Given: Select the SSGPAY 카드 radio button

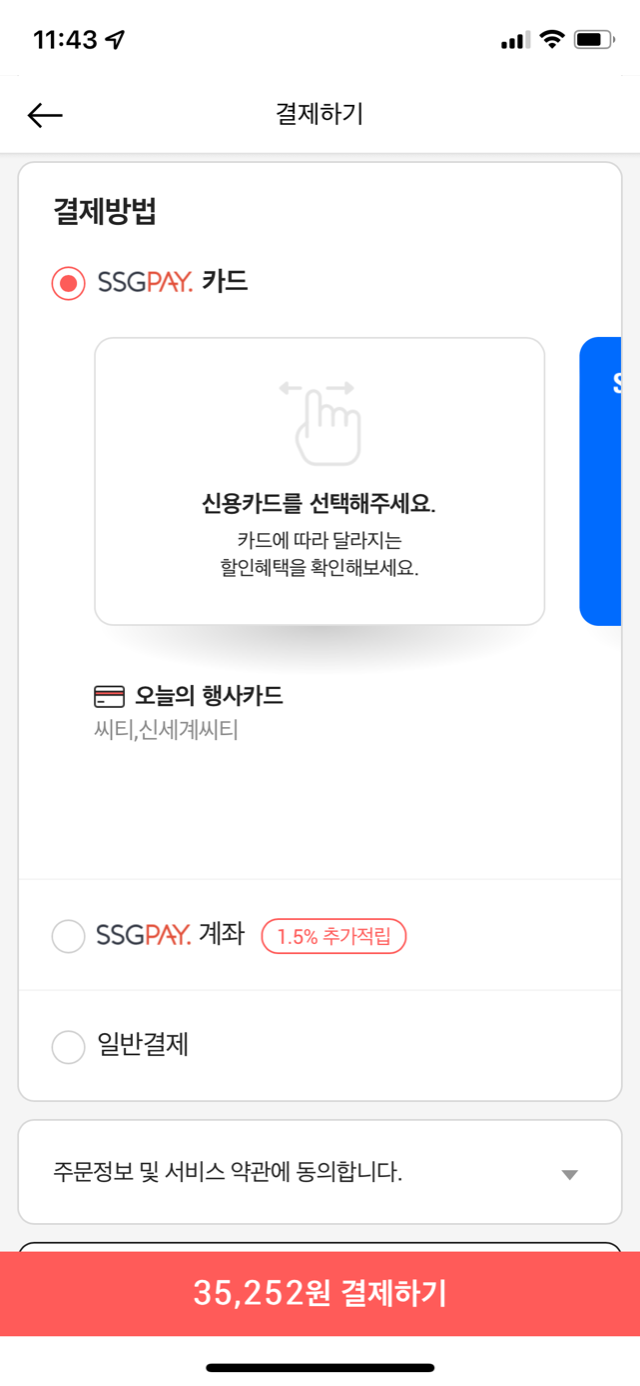Looking at the screenshot, I should [x=69, y=283].
